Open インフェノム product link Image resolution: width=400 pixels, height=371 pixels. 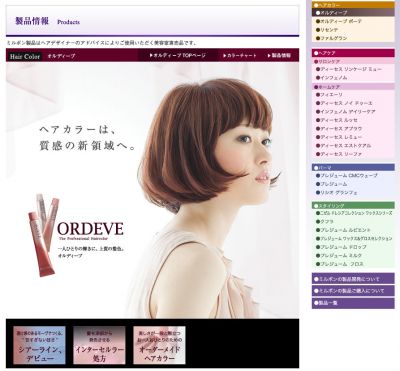[331, 78]
